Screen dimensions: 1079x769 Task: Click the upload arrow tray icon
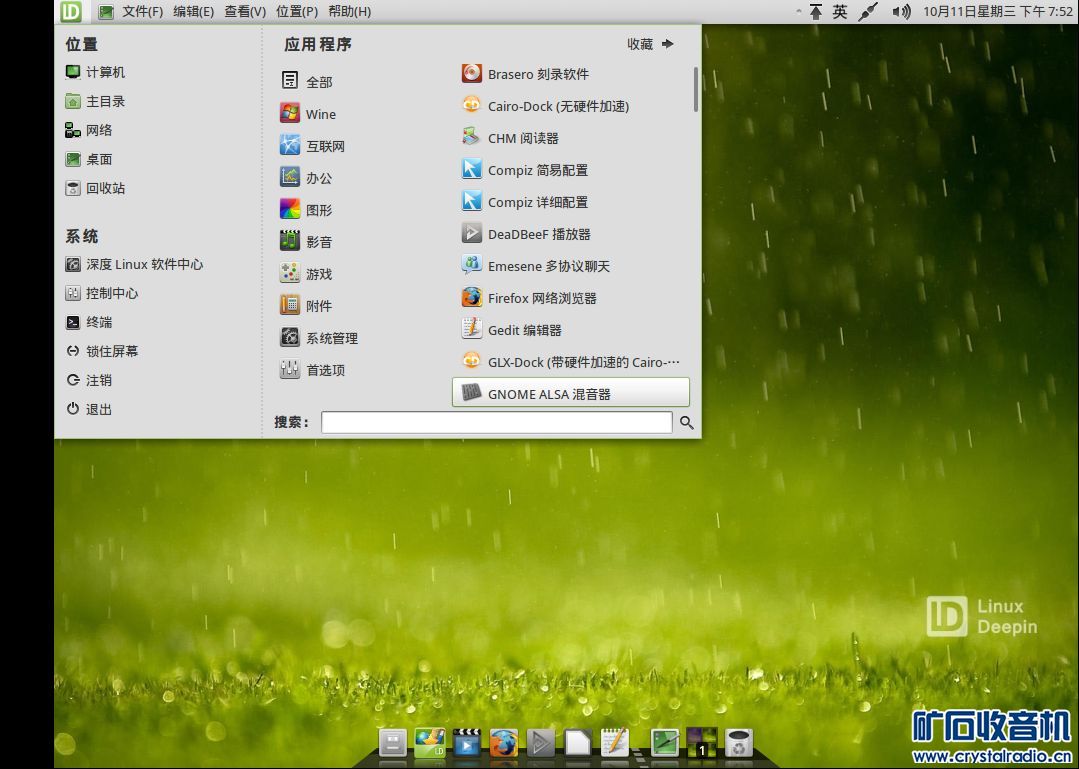click(815, 11)
